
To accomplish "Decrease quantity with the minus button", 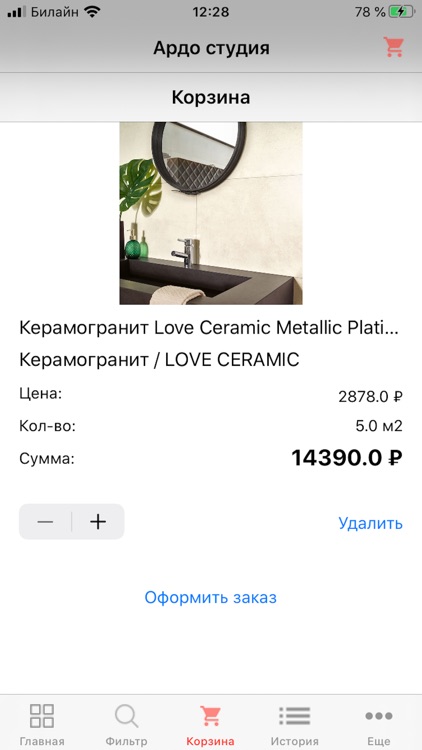I will (45, 521).
